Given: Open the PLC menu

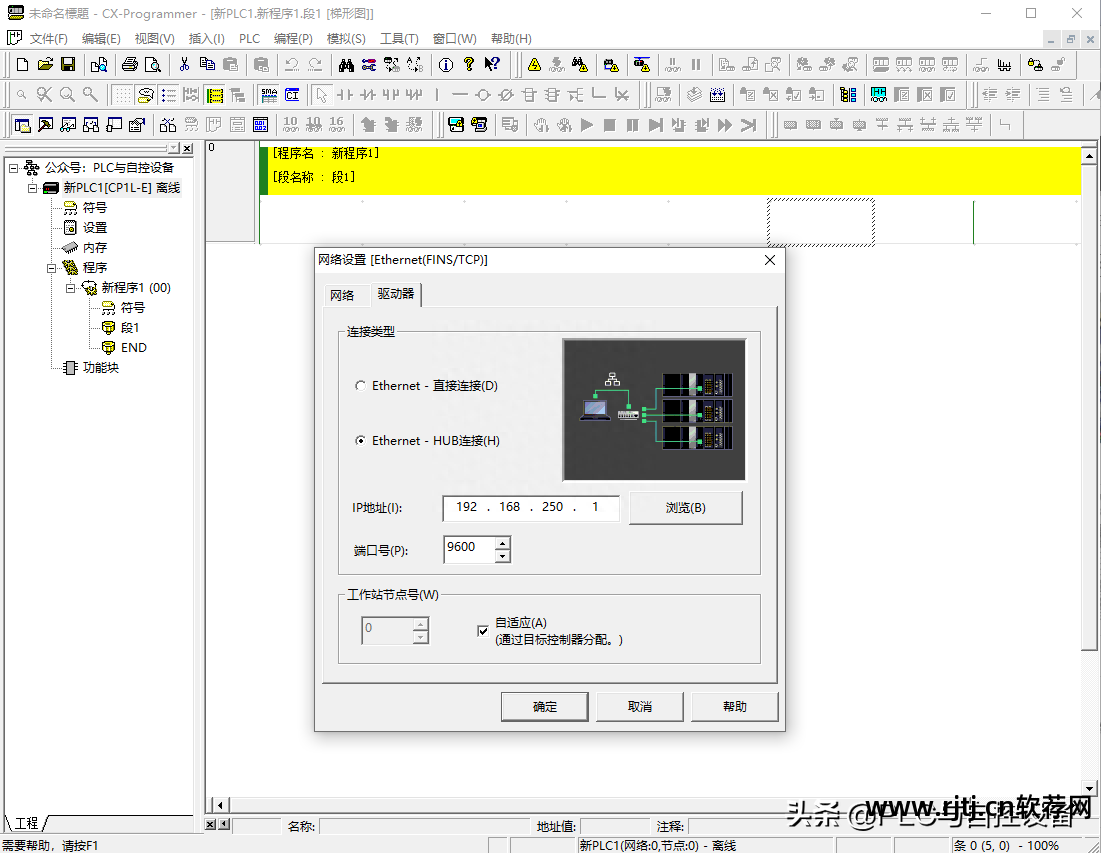Looking at the screenshot, I should click(249, 38).
